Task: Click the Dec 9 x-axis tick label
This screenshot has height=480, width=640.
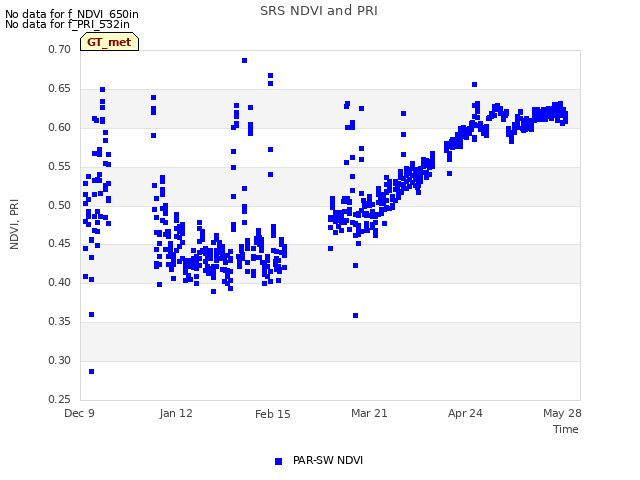Action: [x=80, y=413]
